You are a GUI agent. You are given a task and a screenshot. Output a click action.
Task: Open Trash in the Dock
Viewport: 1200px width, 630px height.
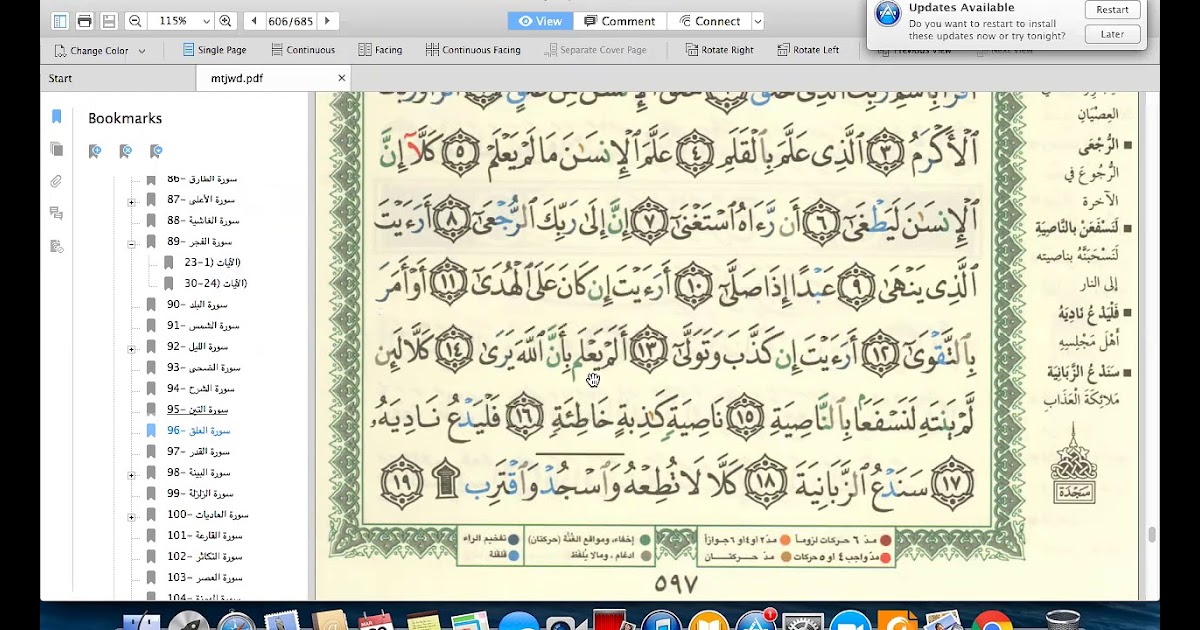click(x=1063, y=620)
